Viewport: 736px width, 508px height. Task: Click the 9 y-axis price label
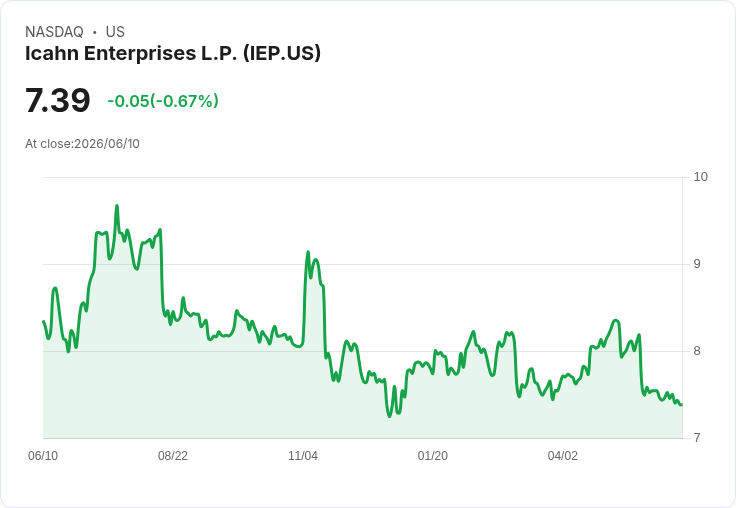click(697, 264)
